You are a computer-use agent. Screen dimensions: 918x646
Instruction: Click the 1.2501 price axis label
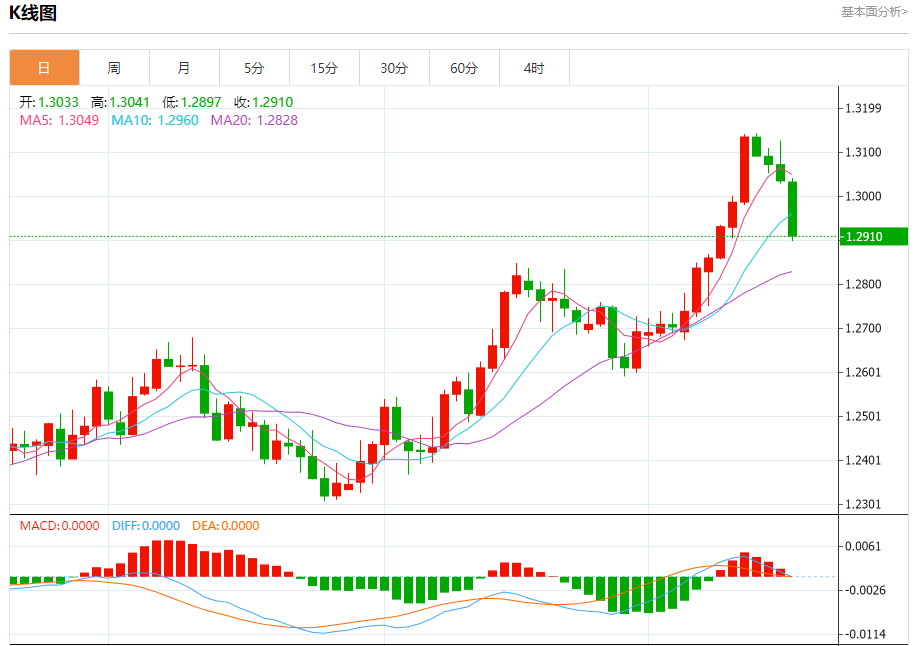863,416
